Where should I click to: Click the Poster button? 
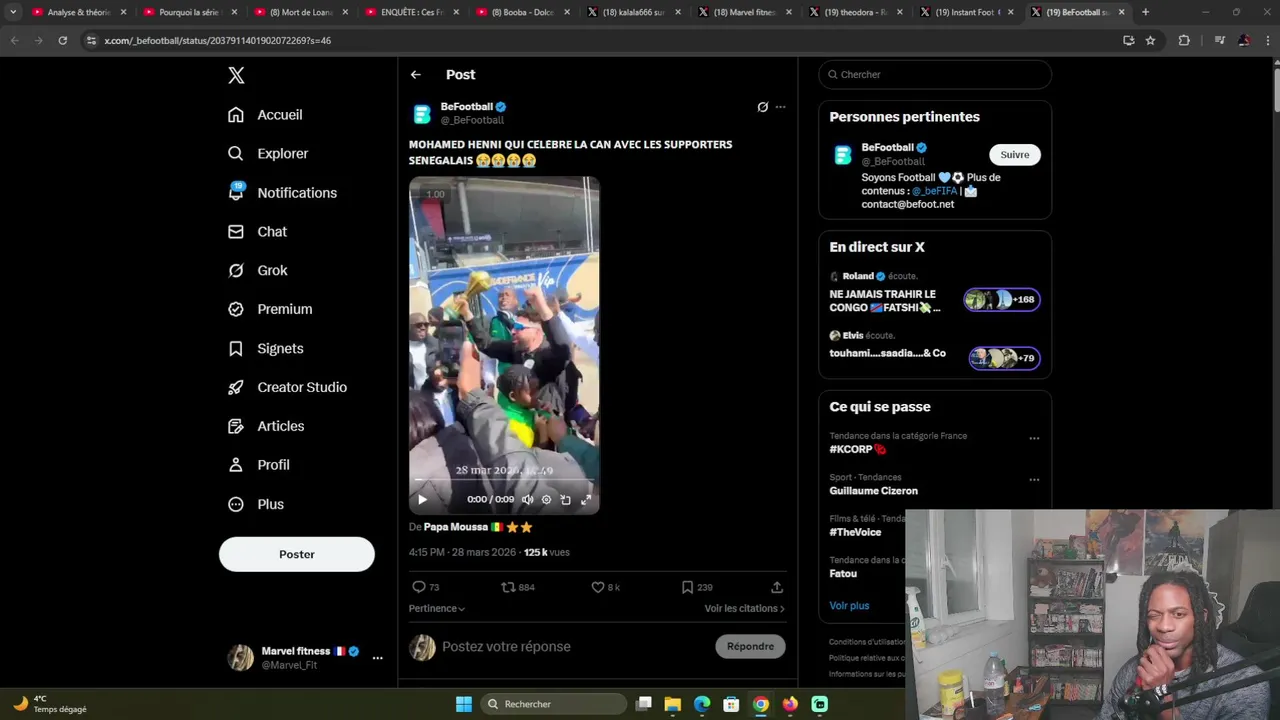[297, 554]
